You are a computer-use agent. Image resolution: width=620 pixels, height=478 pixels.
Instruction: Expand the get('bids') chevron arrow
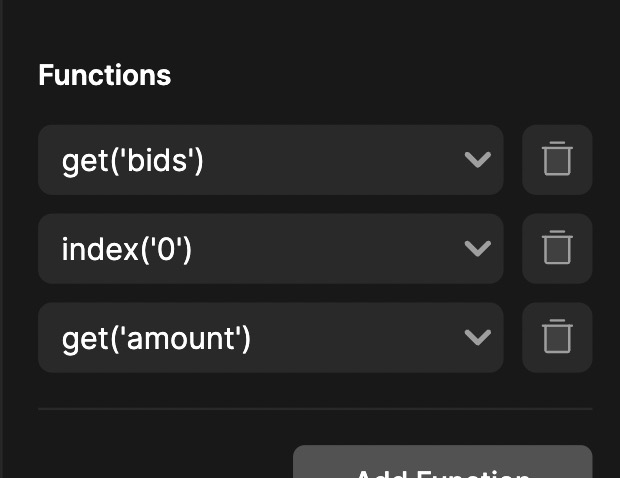pos(478,160)
